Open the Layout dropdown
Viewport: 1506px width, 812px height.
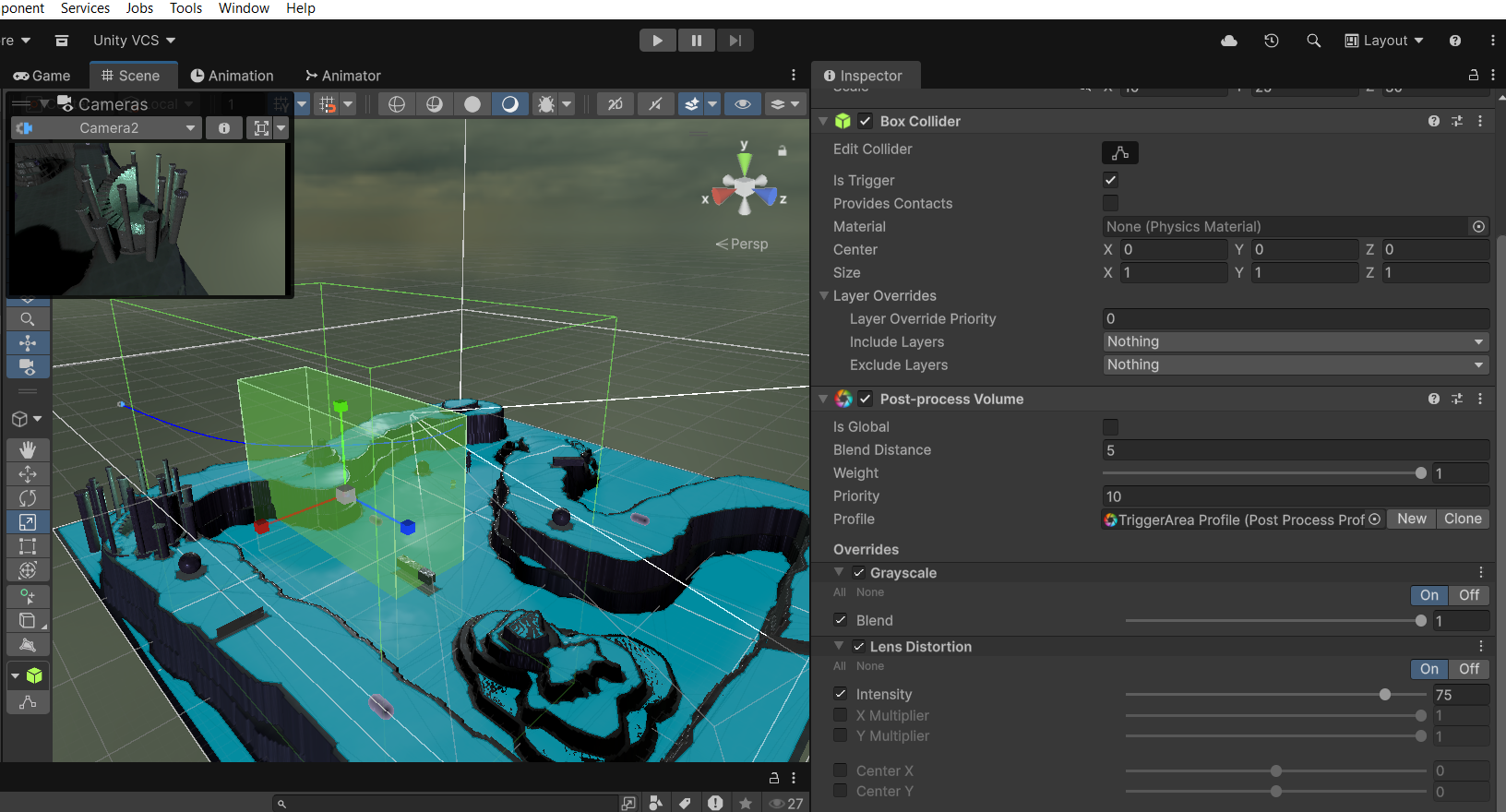point(1384,41)
